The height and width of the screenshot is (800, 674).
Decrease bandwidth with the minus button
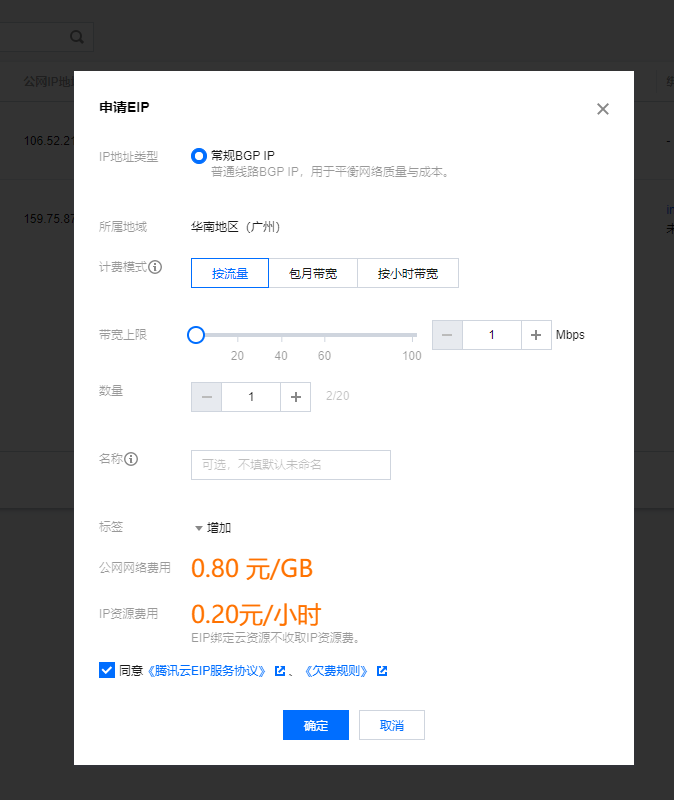click(x=447, y=335)
